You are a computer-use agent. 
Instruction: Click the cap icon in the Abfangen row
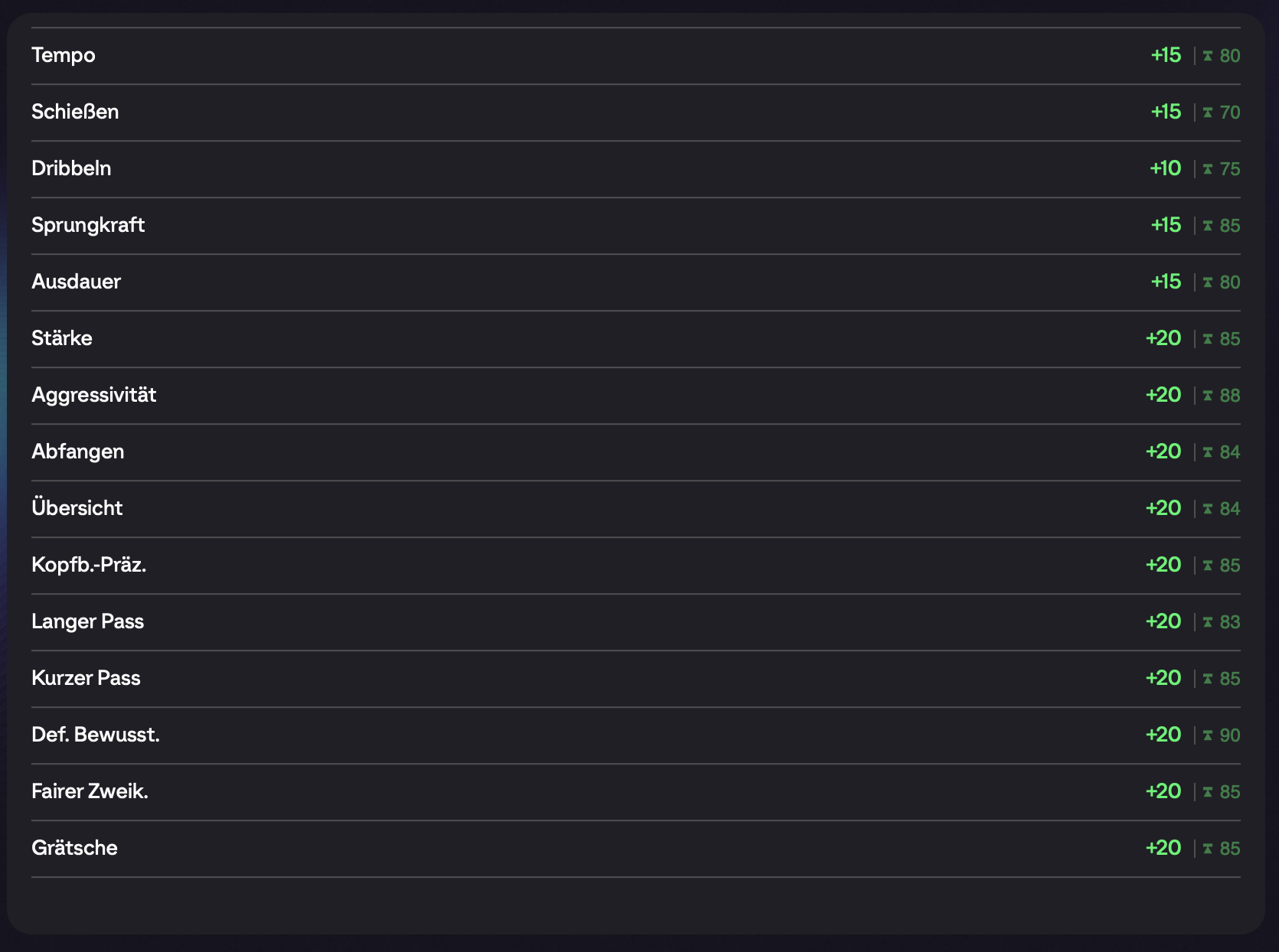[1207, 452]
